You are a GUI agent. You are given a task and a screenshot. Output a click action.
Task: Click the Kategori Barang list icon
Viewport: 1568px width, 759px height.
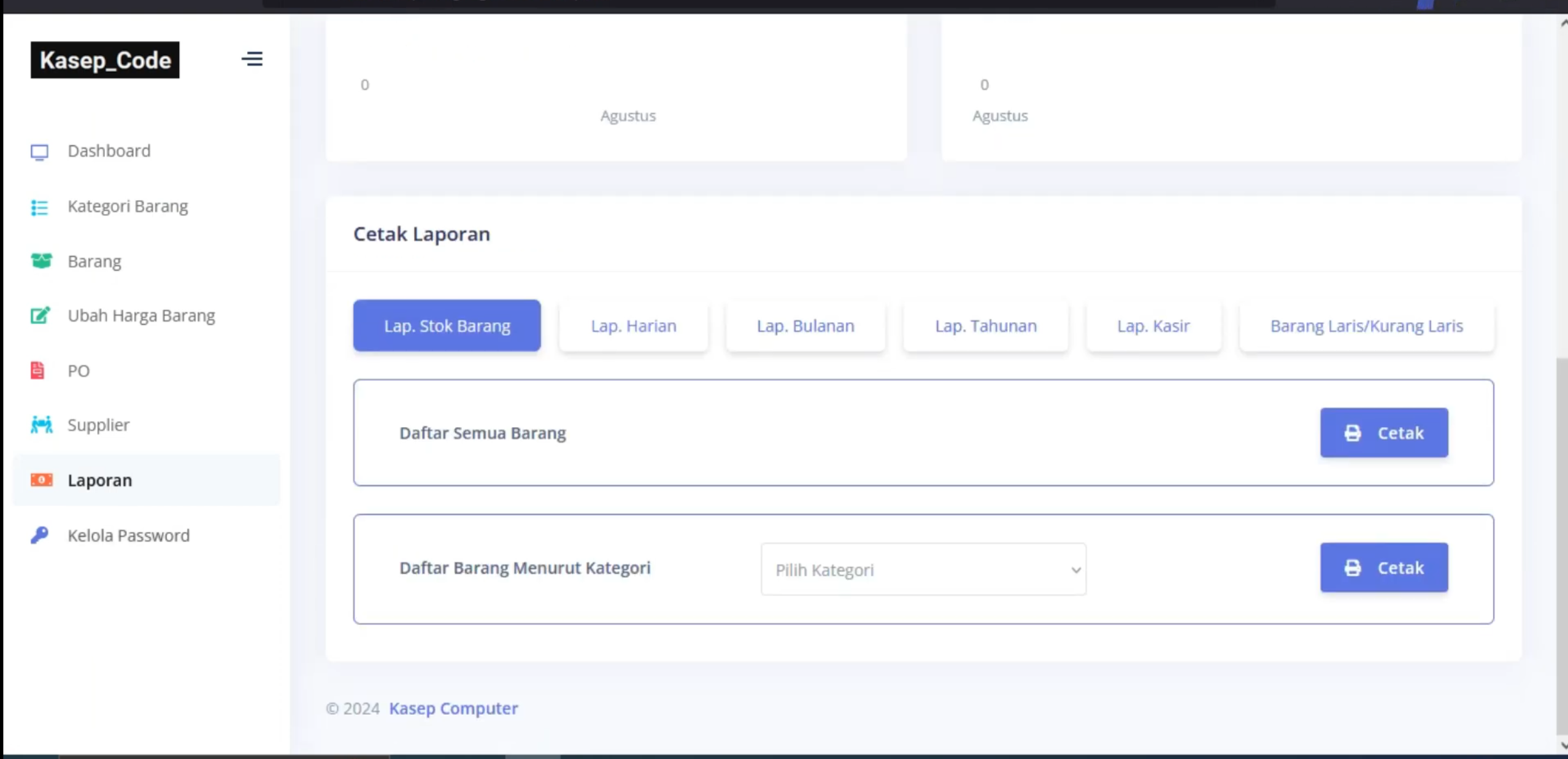point(39,207)
